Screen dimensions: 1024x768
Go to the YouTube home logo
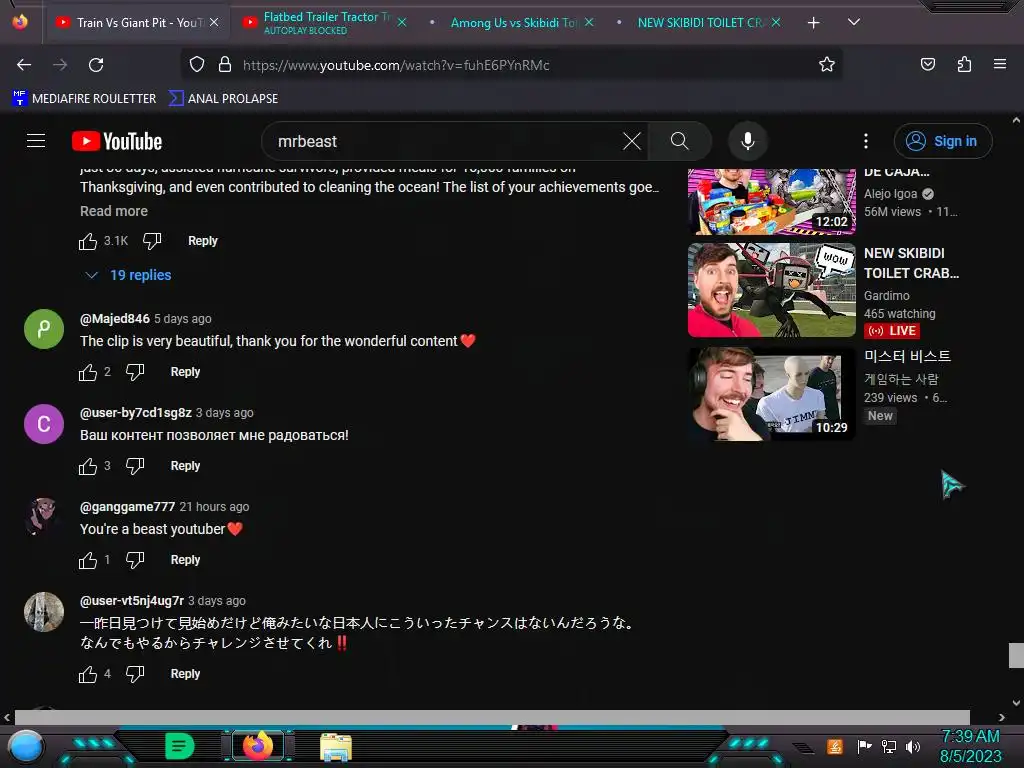click(x=117, y=141)
